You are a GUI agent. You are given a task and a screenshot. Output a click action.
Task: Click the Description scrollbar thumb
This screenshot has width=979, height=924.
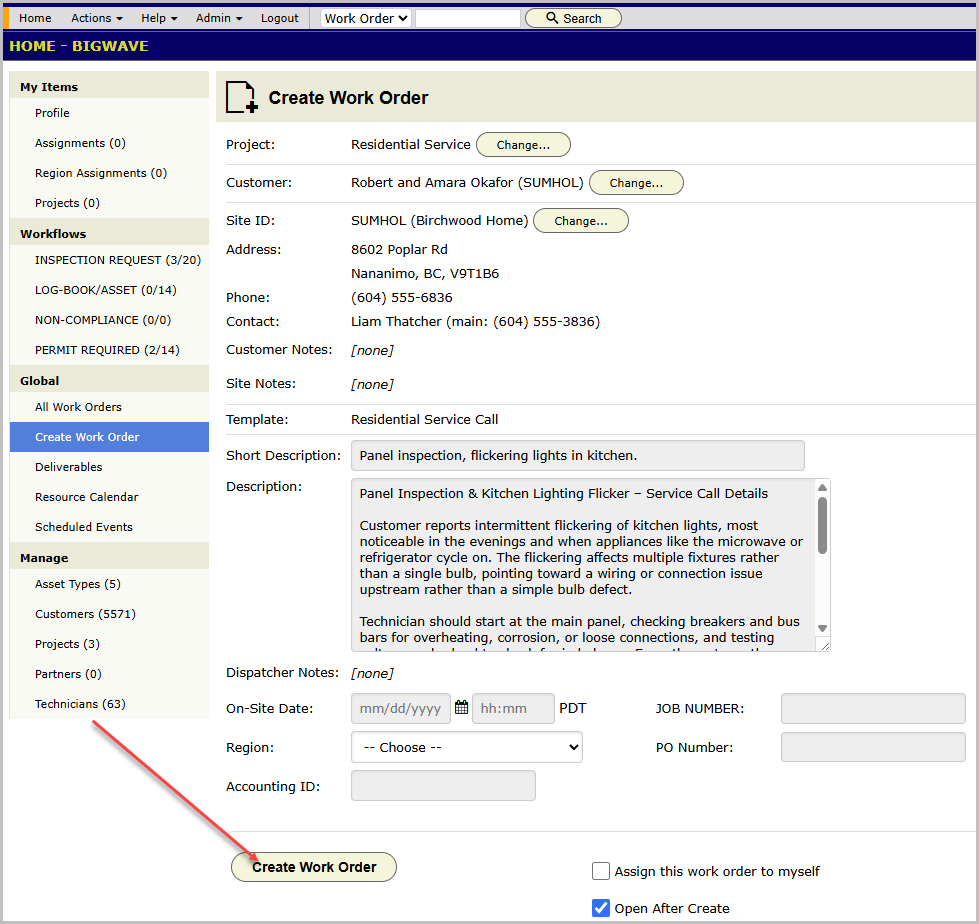pos(822,525)
